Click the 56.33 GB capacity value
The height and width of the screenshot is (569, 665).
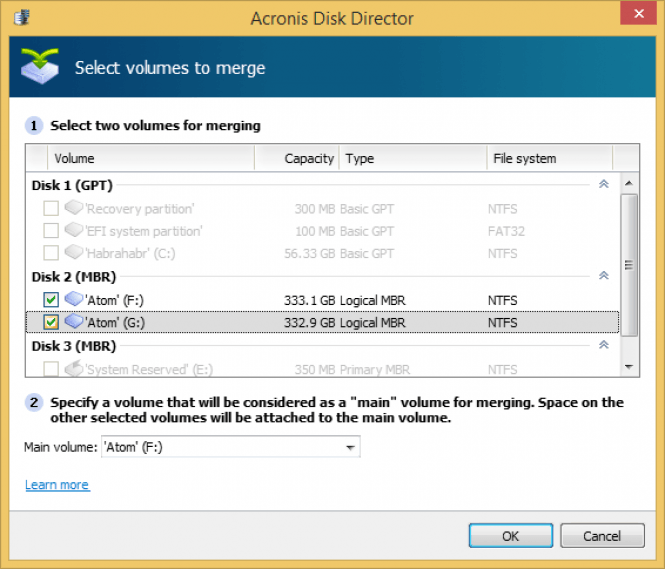click(310, 254)
